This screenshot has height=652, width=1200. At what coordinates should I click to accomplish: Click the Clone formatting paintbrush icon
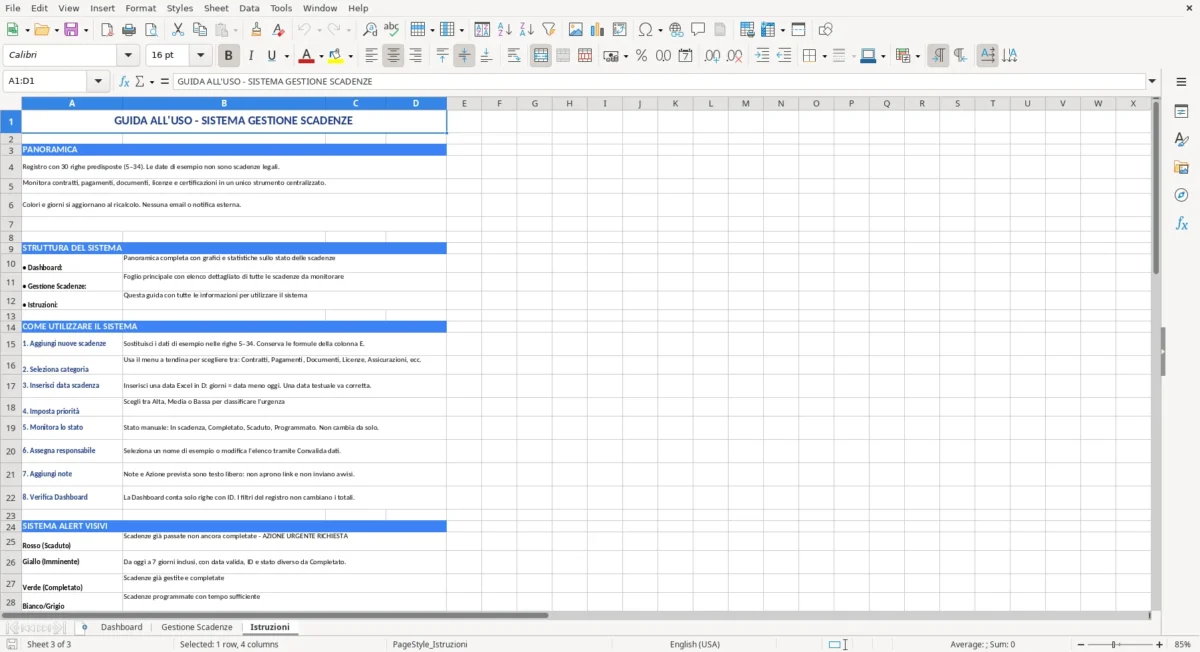click(x=257, y=30)
